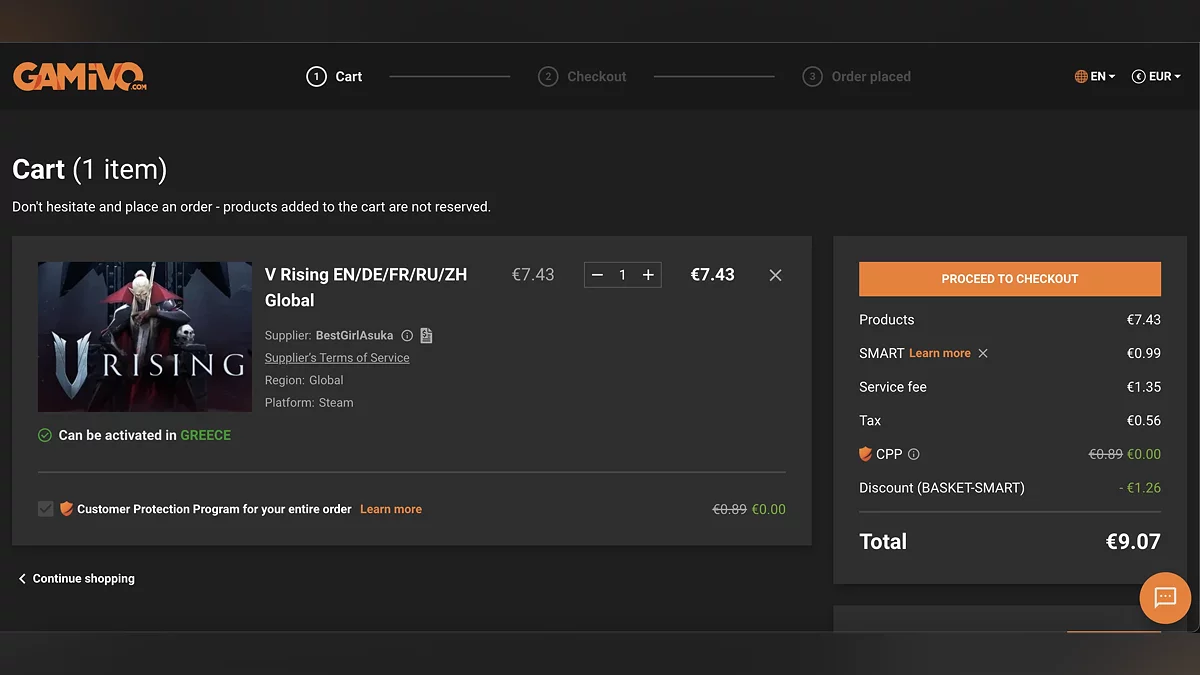Screen dimensions: 1200x675
Task: Click the V Rising game thumbnail
Action: [x=145, y=337]
